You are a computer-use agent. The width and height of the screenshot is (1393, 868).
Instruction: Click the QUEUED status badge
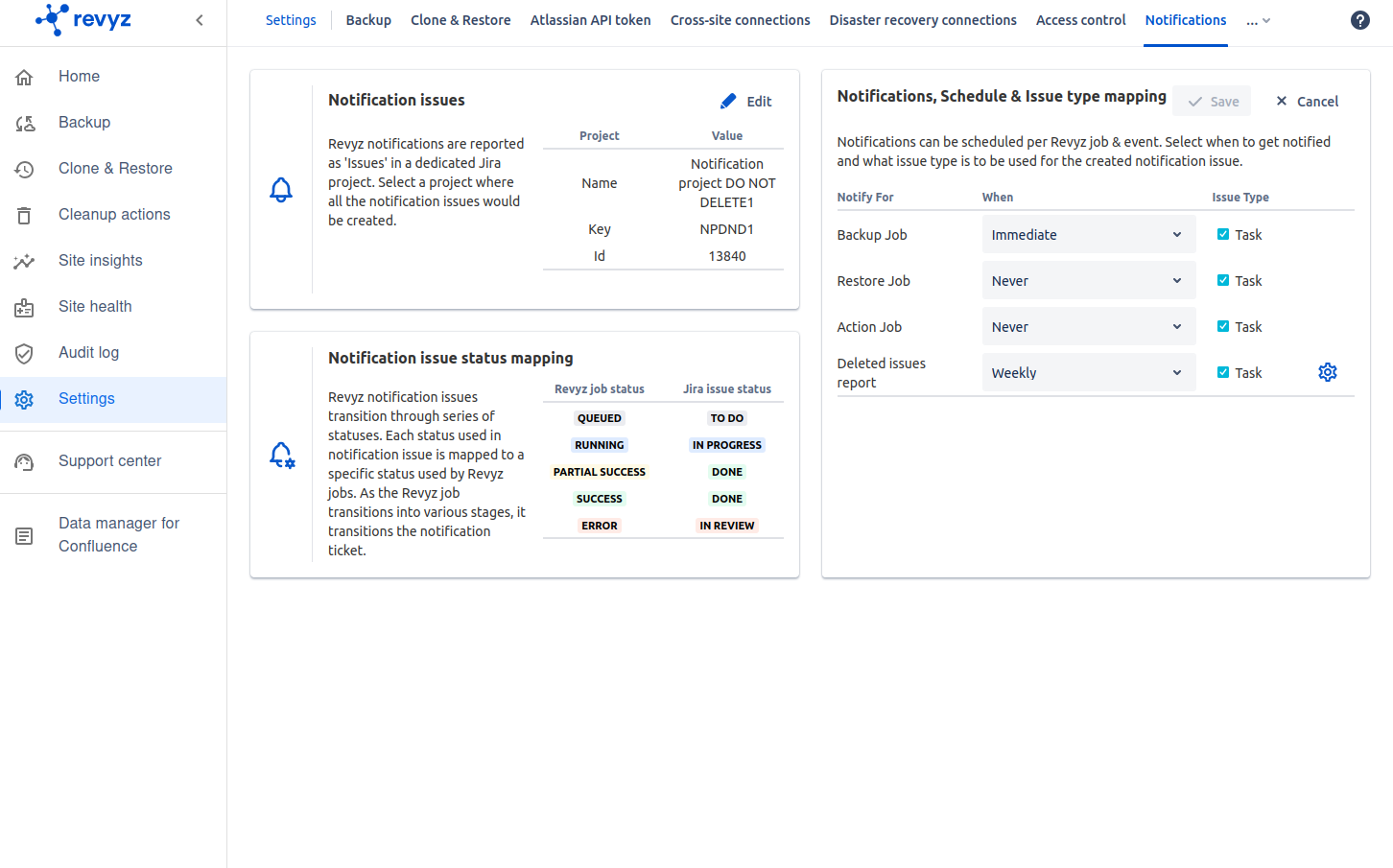pos(600,418)
